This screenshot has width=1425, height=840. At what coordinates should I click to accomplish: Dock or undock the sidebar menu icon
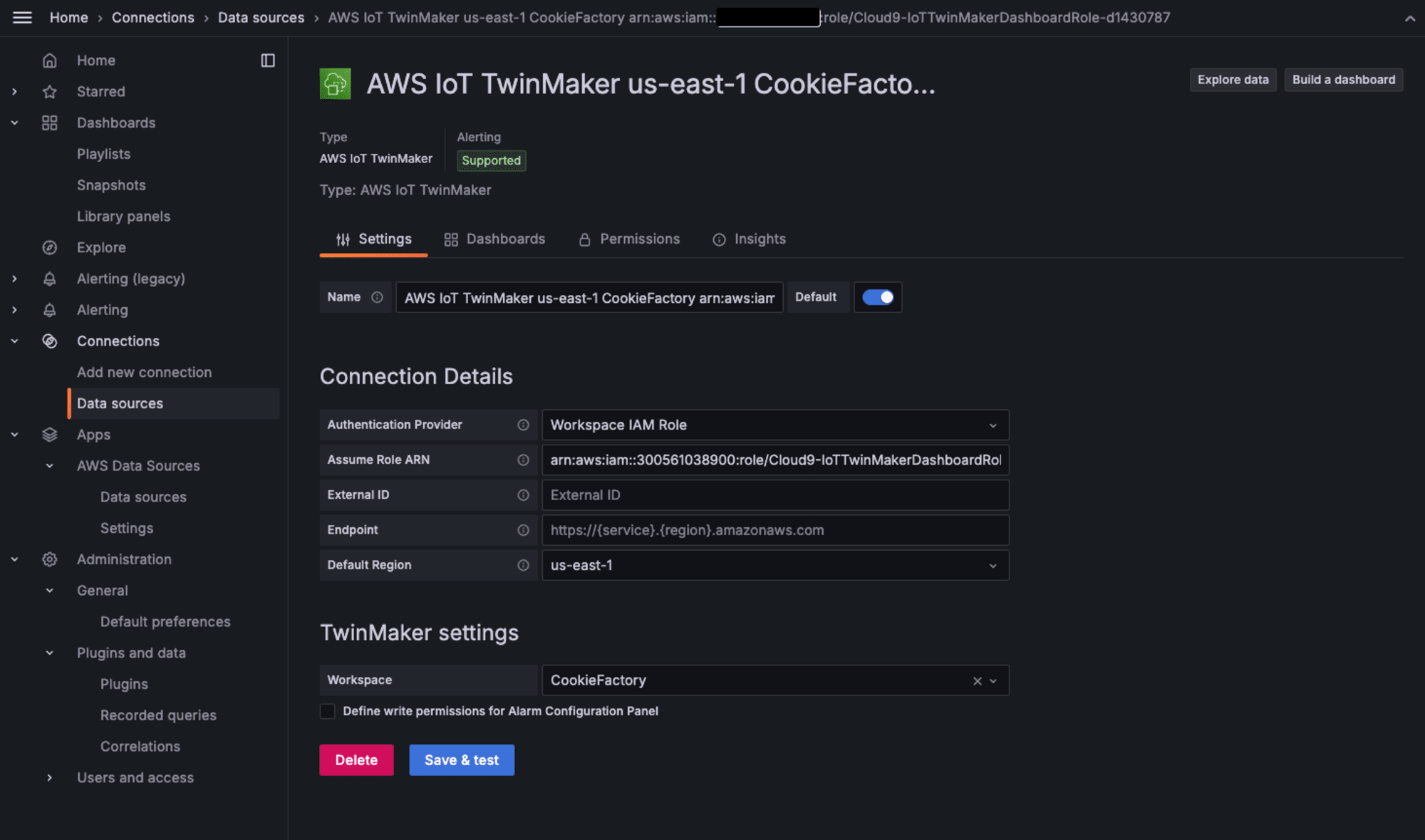pos(268,61)
